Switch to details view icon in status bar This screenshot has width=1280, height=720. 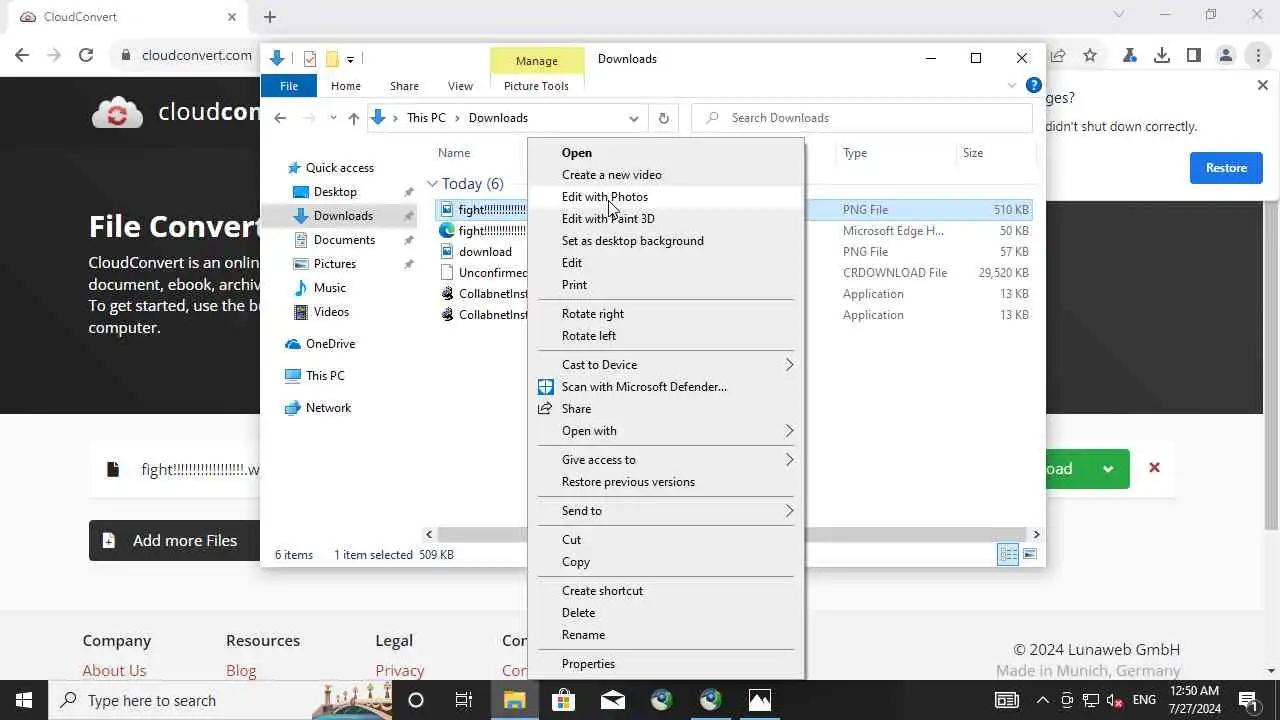[1008, 554]
